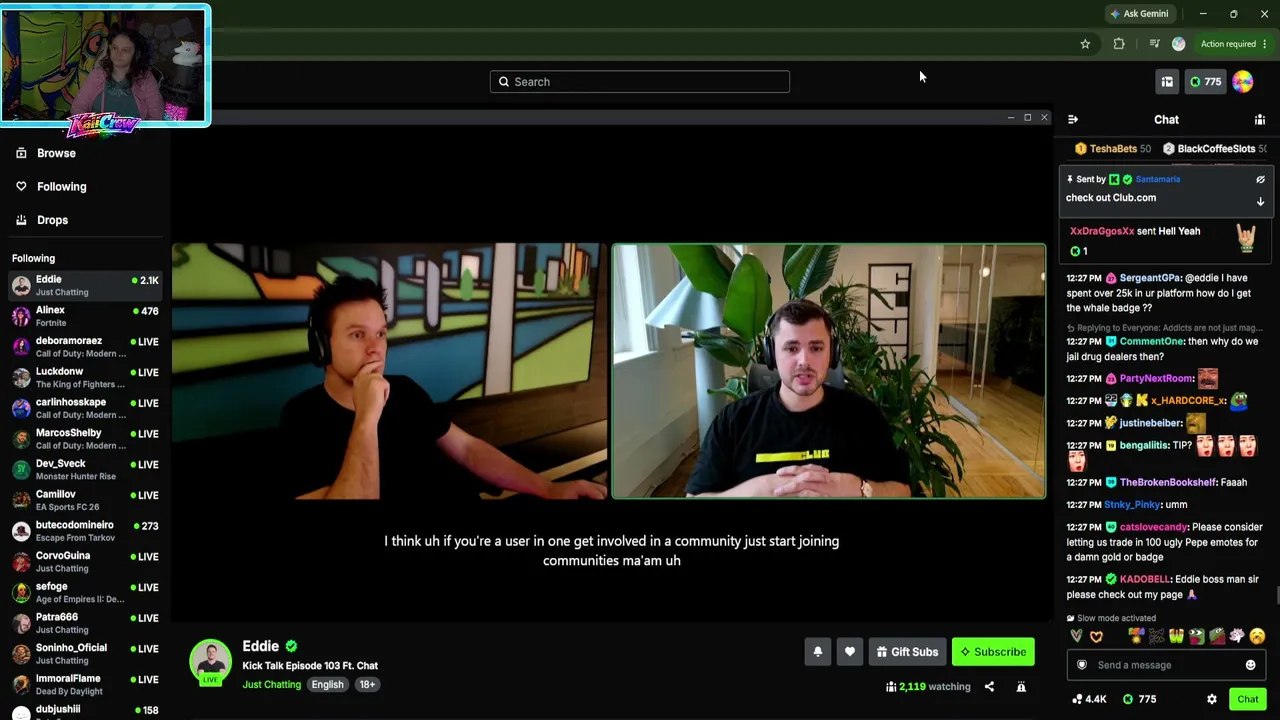1280x720 pixels.
Task: Select Patra666 in the Following list
Action: (85, 624)
